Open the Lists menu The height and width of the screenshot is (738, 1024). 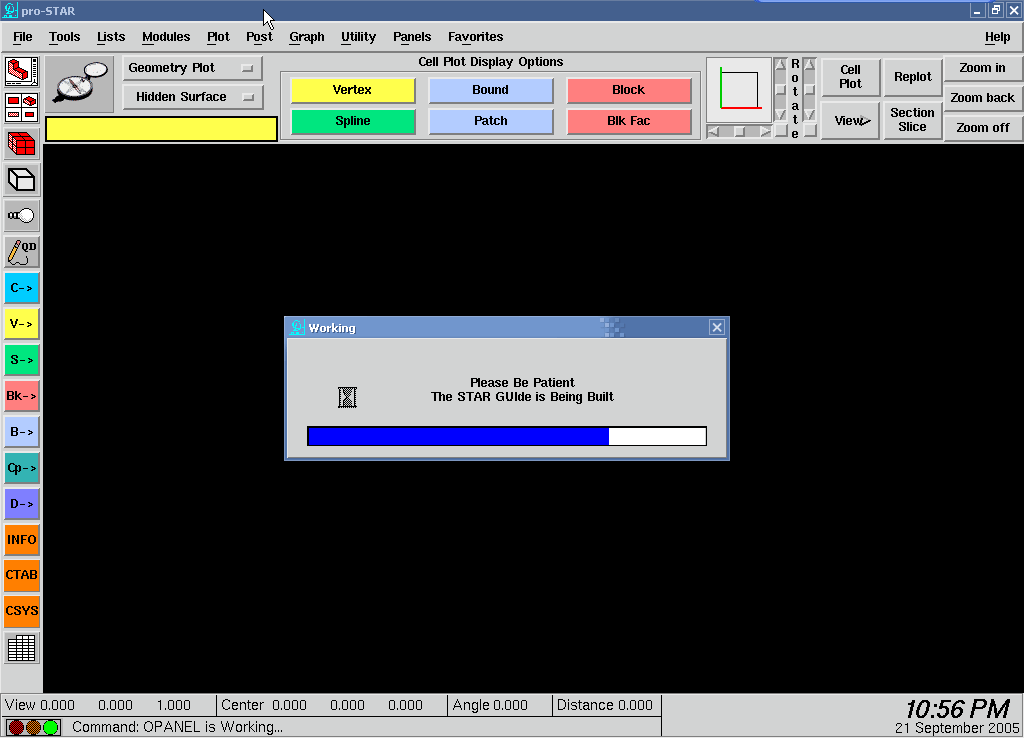tap(110, 37)
